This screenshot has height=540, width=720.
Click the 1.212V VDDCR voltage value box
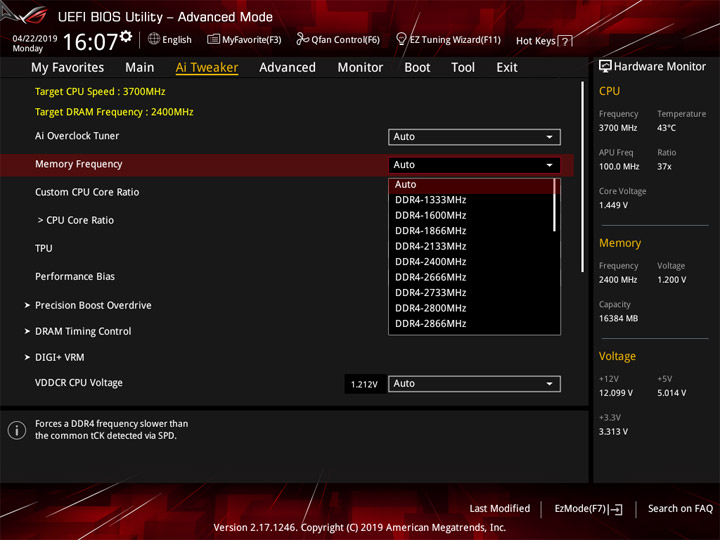point(364,384)
